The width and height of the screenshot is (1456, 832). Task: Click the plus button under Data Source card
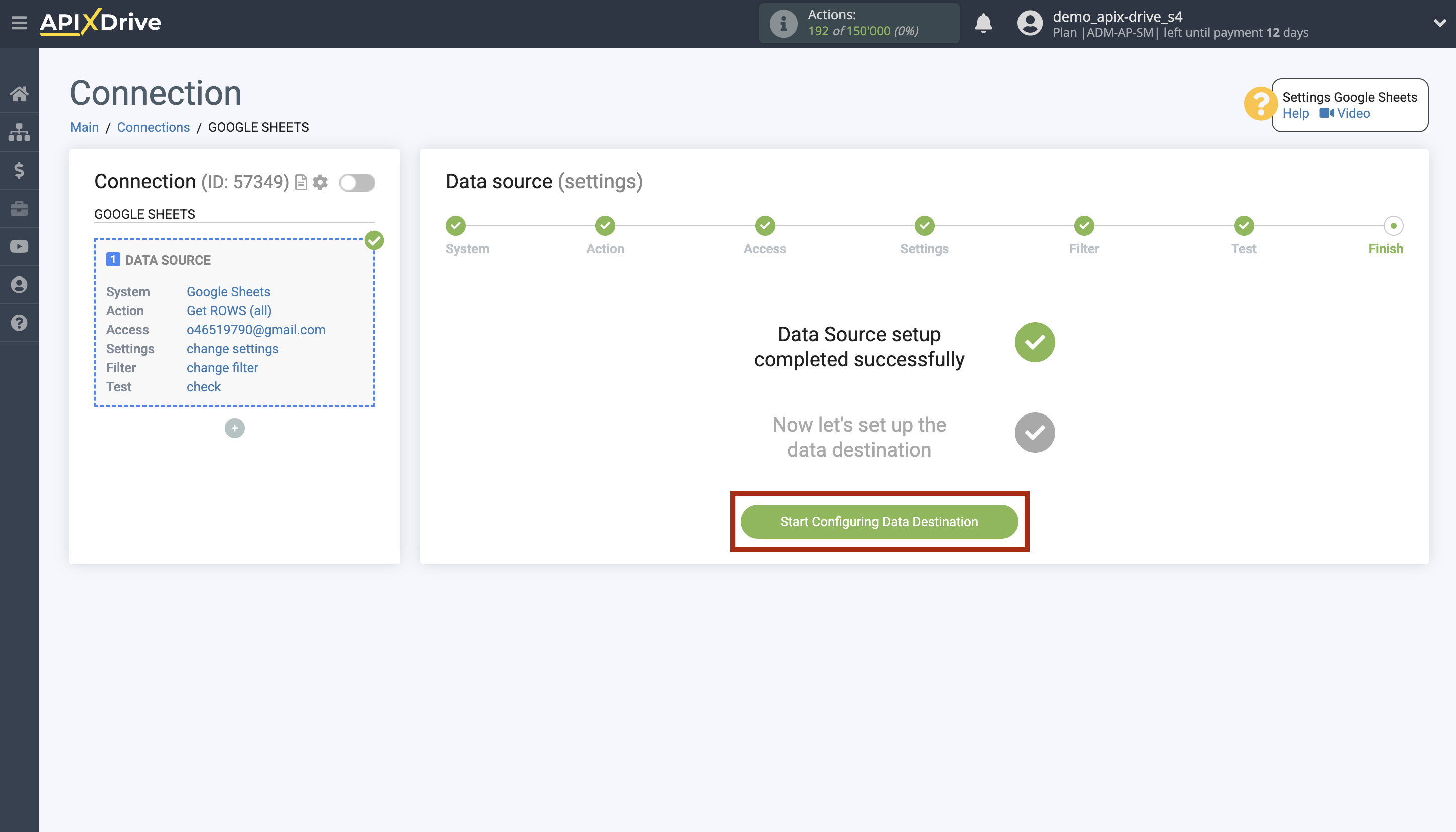pos(234,428)
